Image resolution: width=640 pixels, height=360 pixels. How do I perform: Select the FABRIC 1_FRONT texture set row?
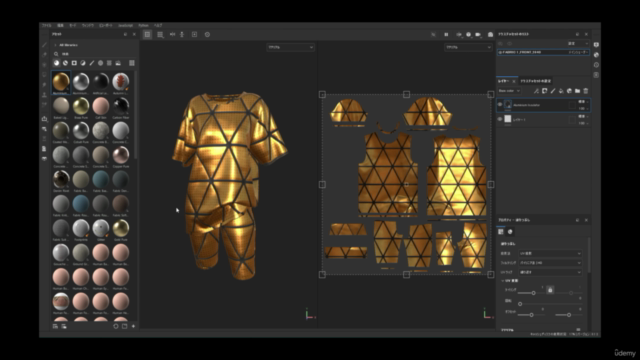tap(543, 52)
